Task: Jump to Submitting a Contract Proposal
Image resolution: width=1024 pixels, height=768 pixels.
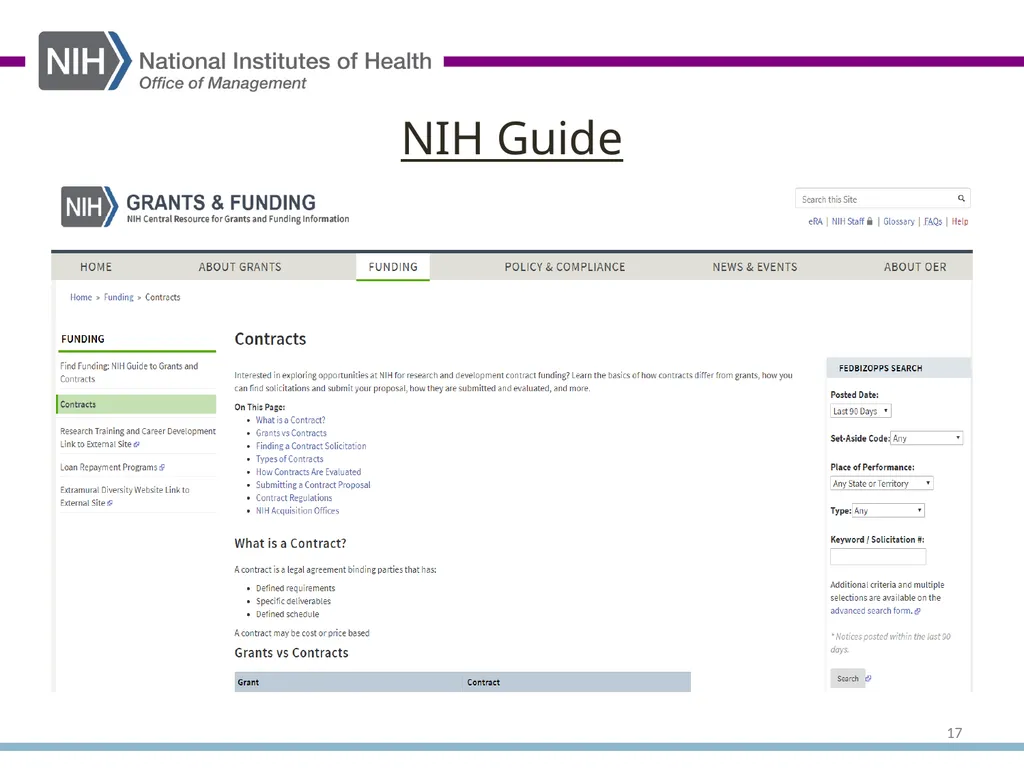Action: pyautogui.click(x=313, y=485)
